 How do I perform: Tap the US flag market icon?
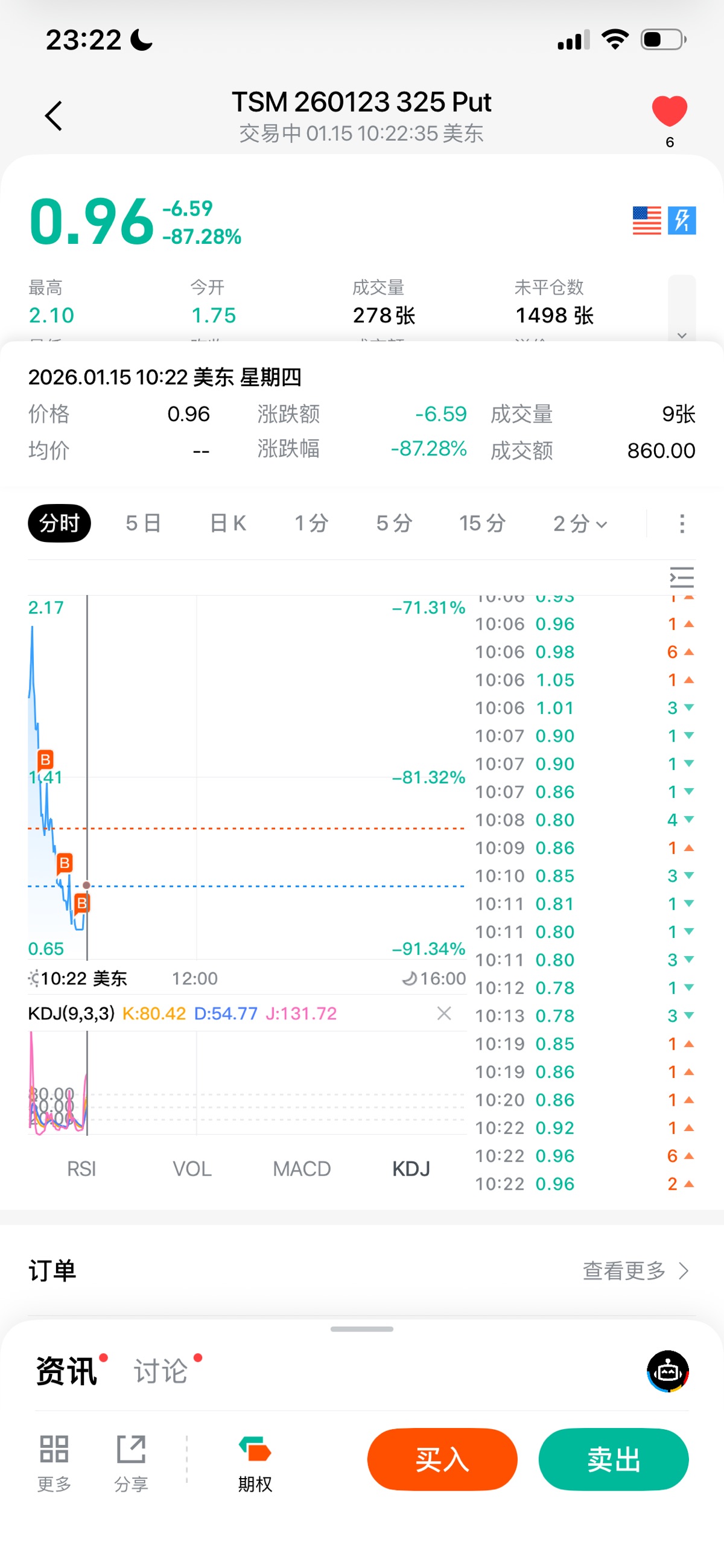pyautogui.click(x=646, y=220)
